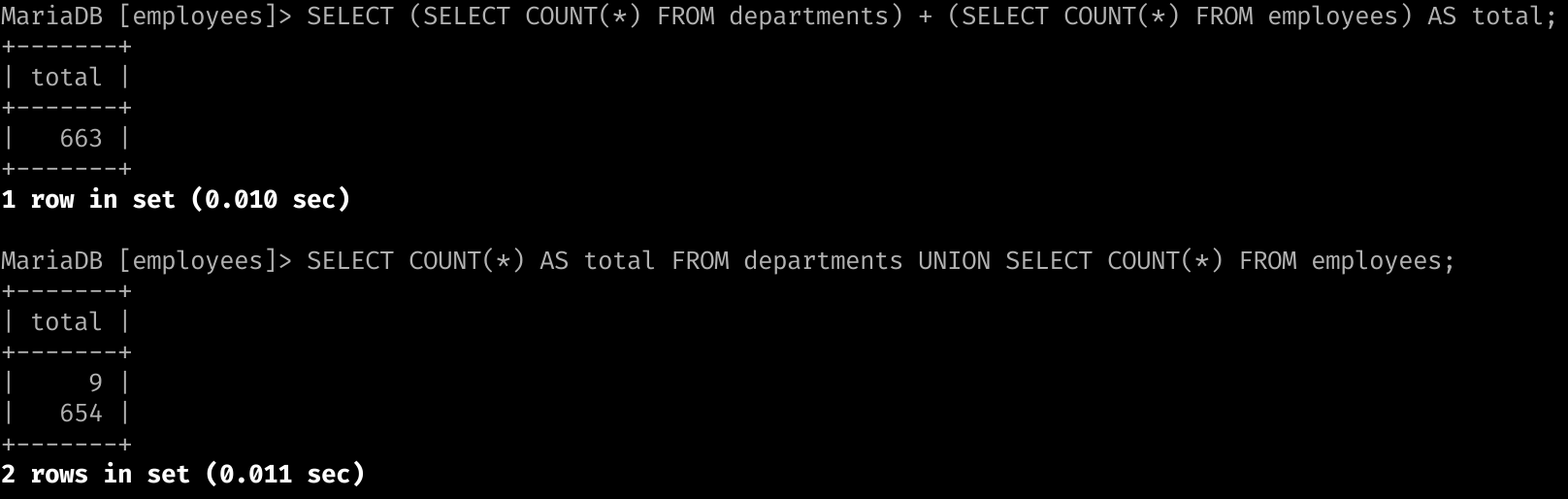Click the plus operator between the subqueries
The width and height of the screenshot is (1568, 499).
(x=925, y=17)
